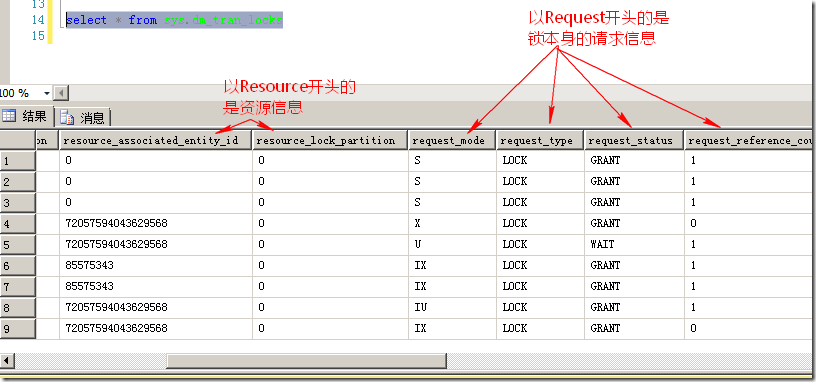
Task: Select row header 9 in the results grid
Action: pos(18,329)
